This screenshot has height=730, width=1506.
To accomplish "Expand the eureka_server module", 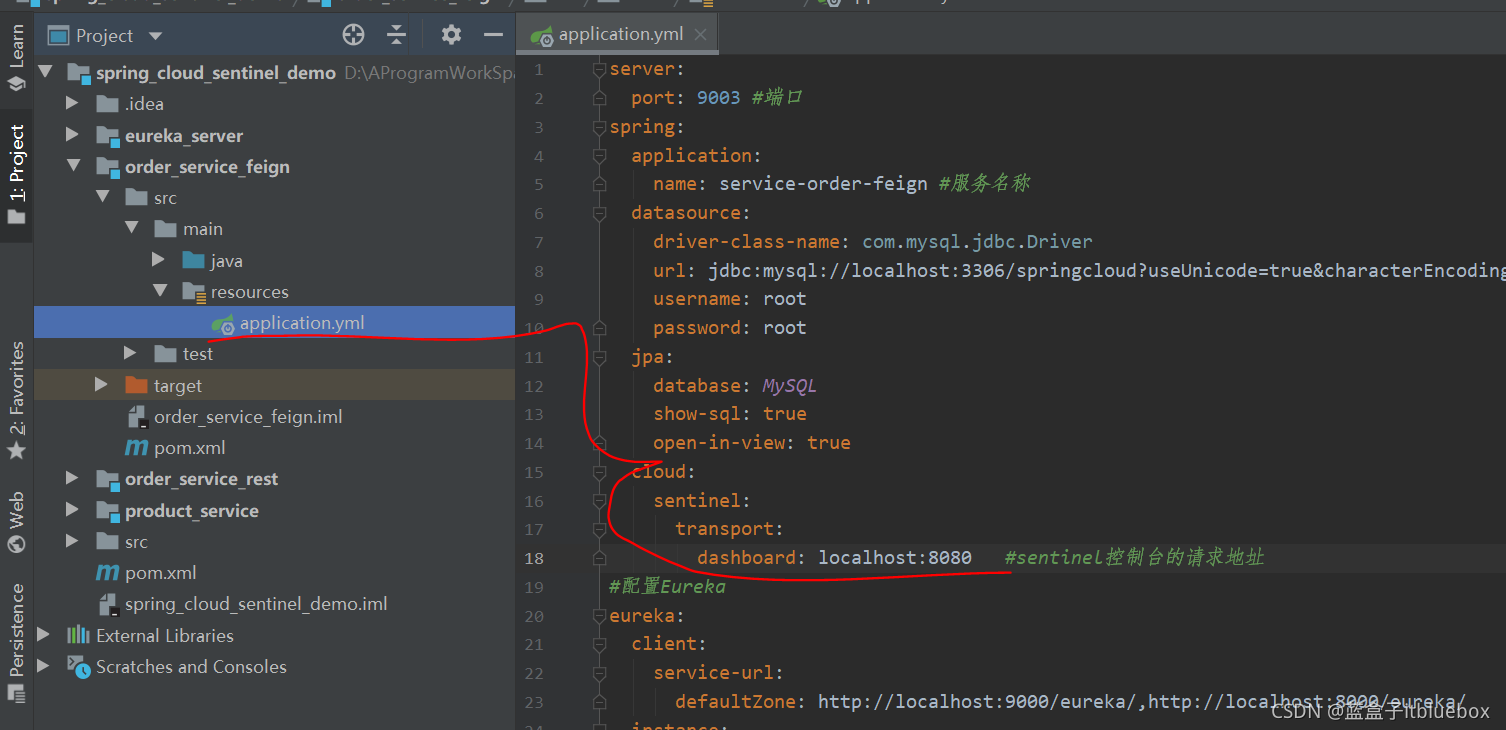I will tap(72, 135).
